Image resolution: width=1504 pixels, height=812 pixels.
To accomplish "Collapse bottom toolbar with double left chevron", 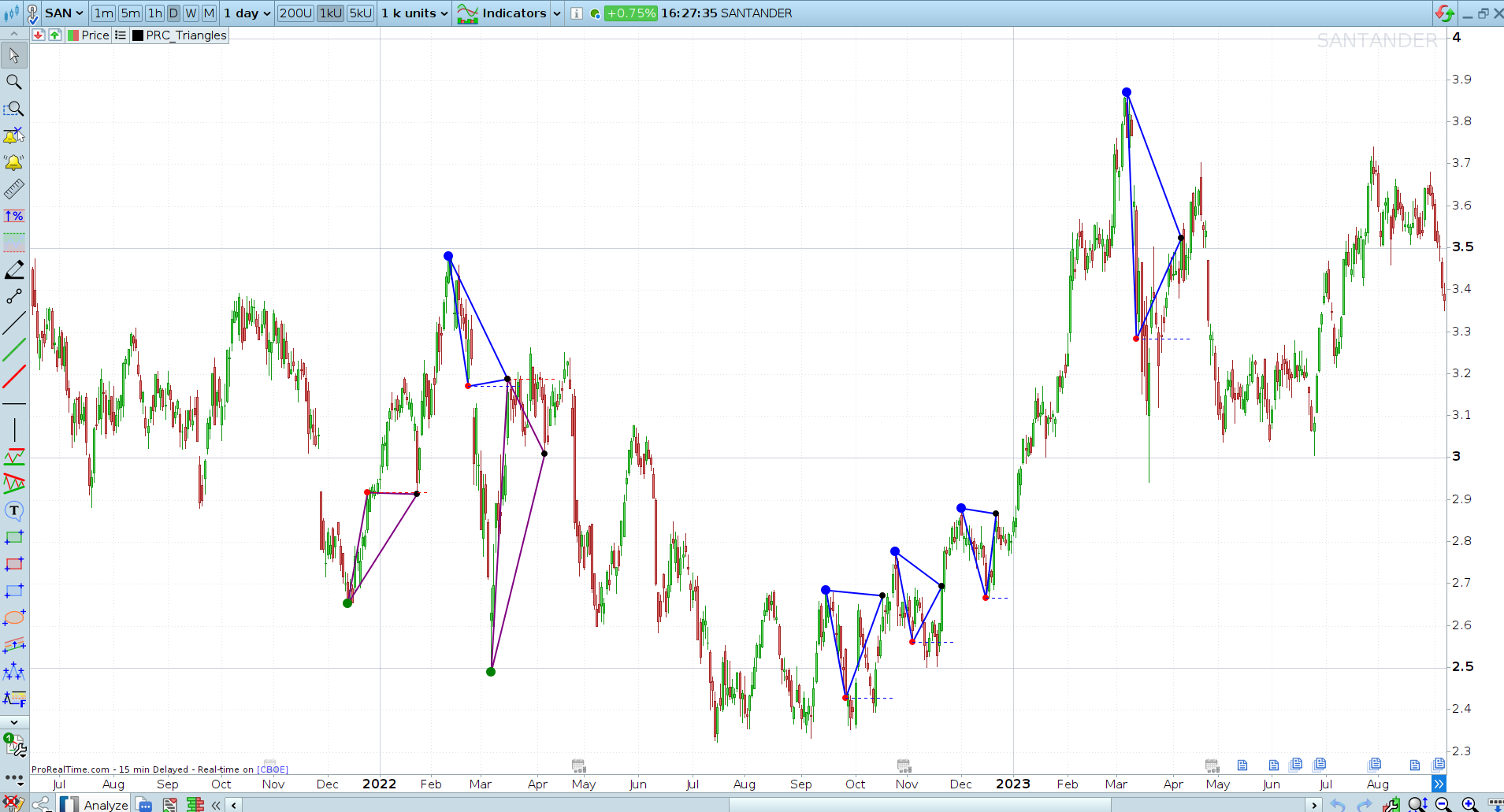I will [216, 805].
